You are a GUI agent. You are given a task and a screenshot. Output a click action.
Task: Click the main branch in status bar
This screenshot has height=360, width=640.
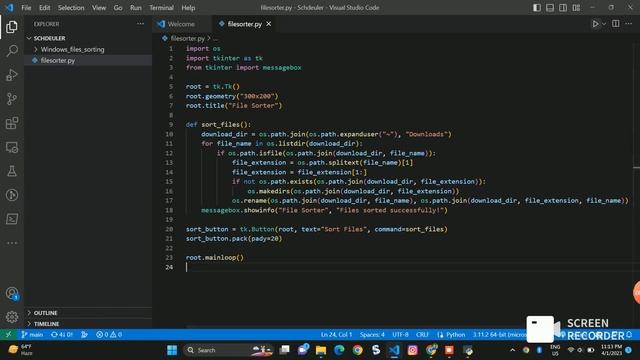point(32,335)
